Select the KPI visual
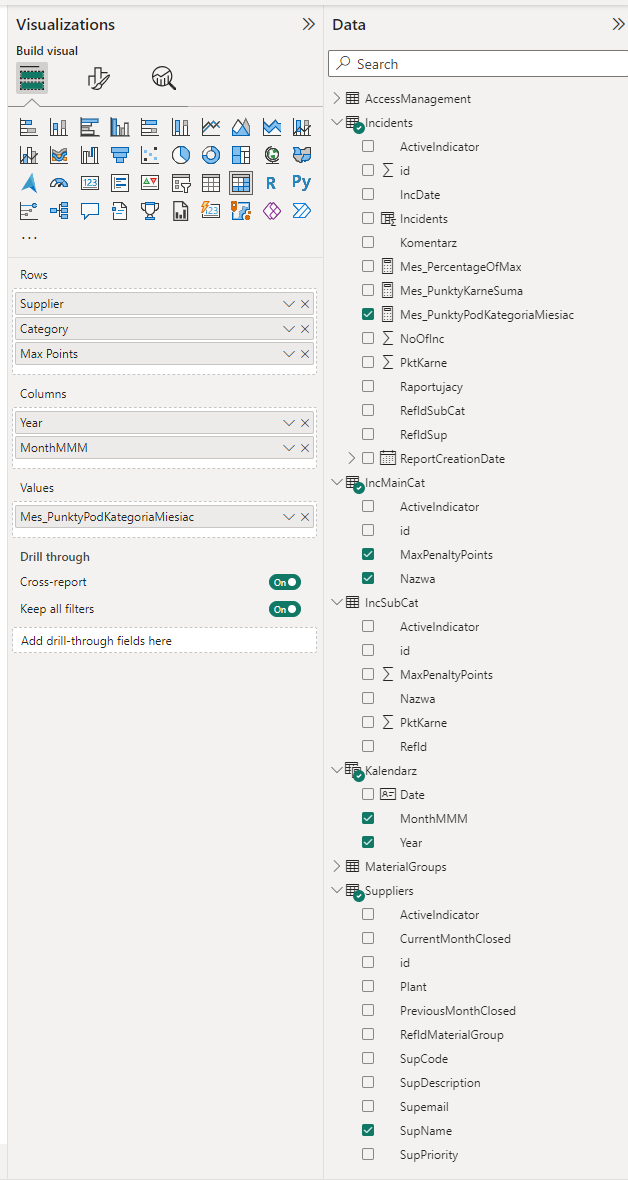 point(150,183)
